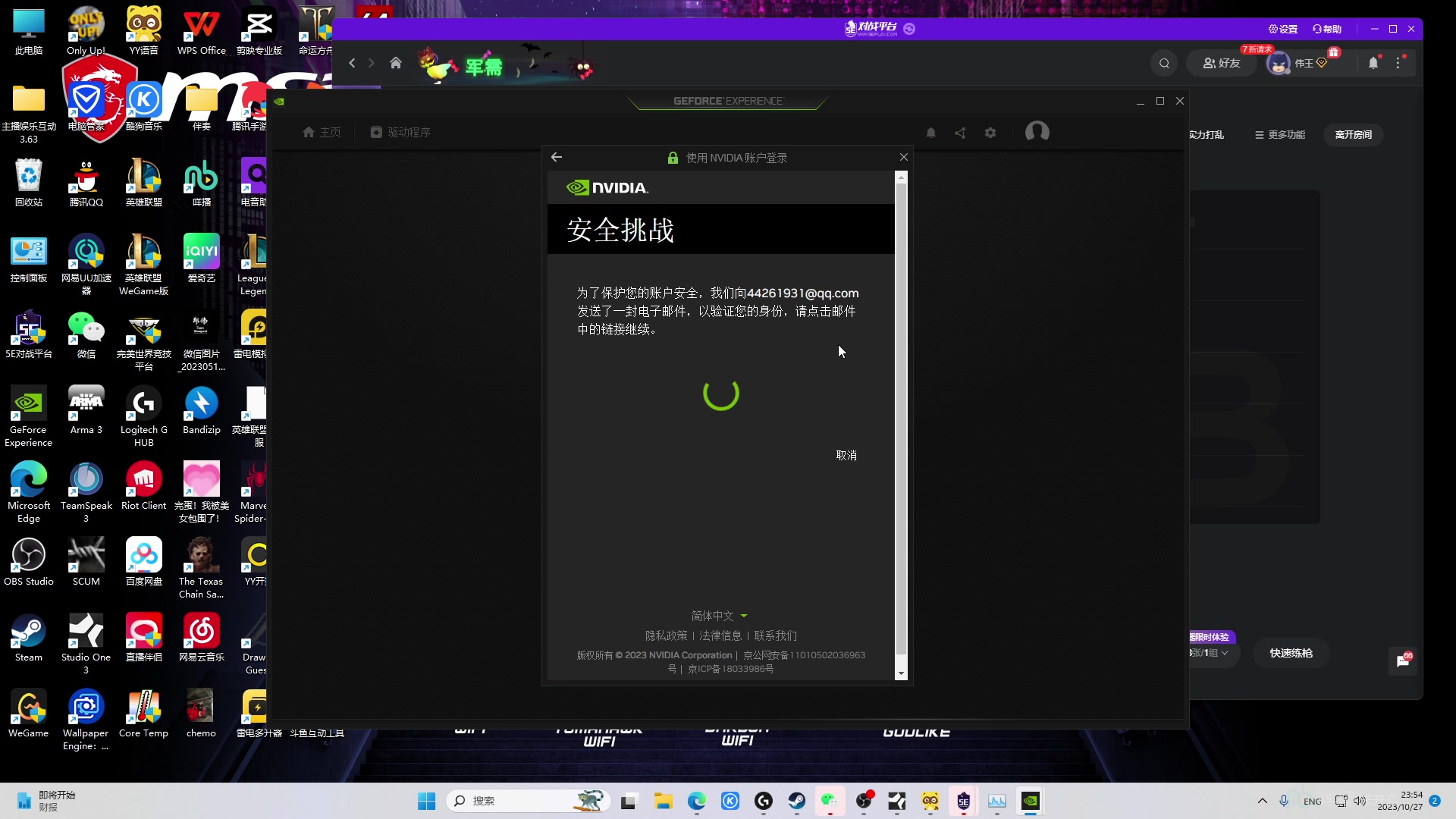Open Steam desktop shortcut

click(x=29, y=638)
